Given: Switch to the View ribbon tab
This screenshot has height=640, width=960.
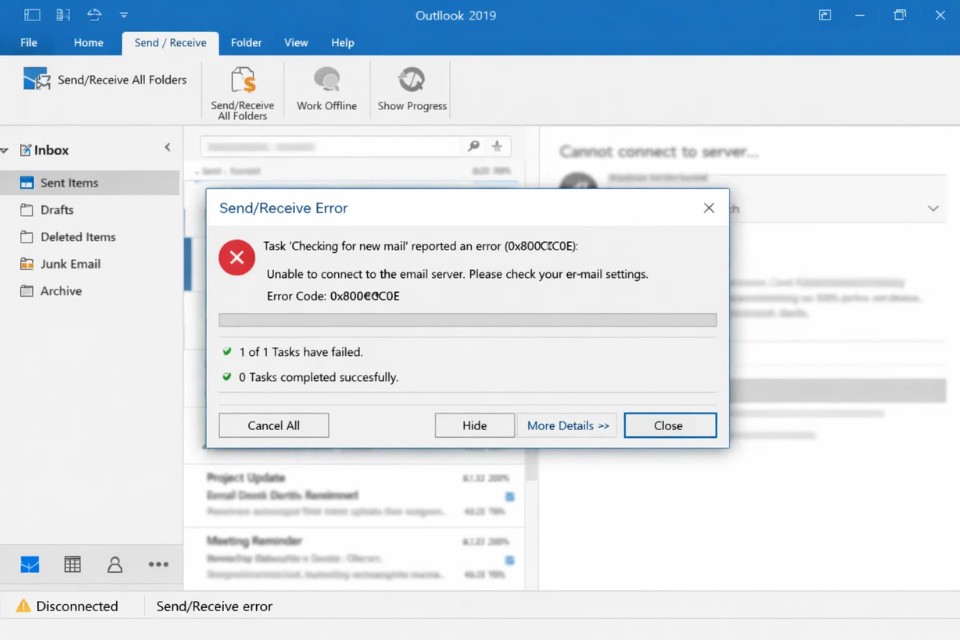Looking at the screenshot, I should pyautogui.click(x=295, y=43).
